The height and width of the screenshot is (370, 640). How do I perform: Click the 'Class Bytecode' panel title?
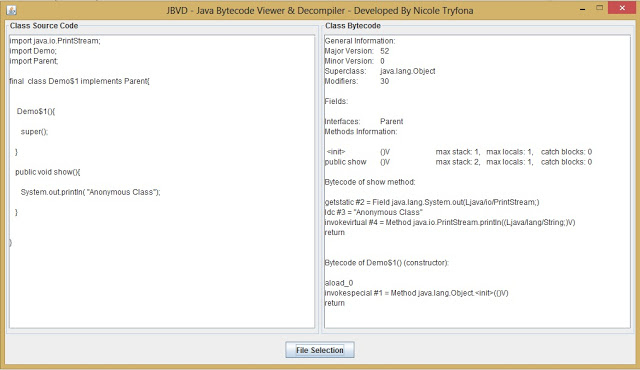[x=353, y=26]
